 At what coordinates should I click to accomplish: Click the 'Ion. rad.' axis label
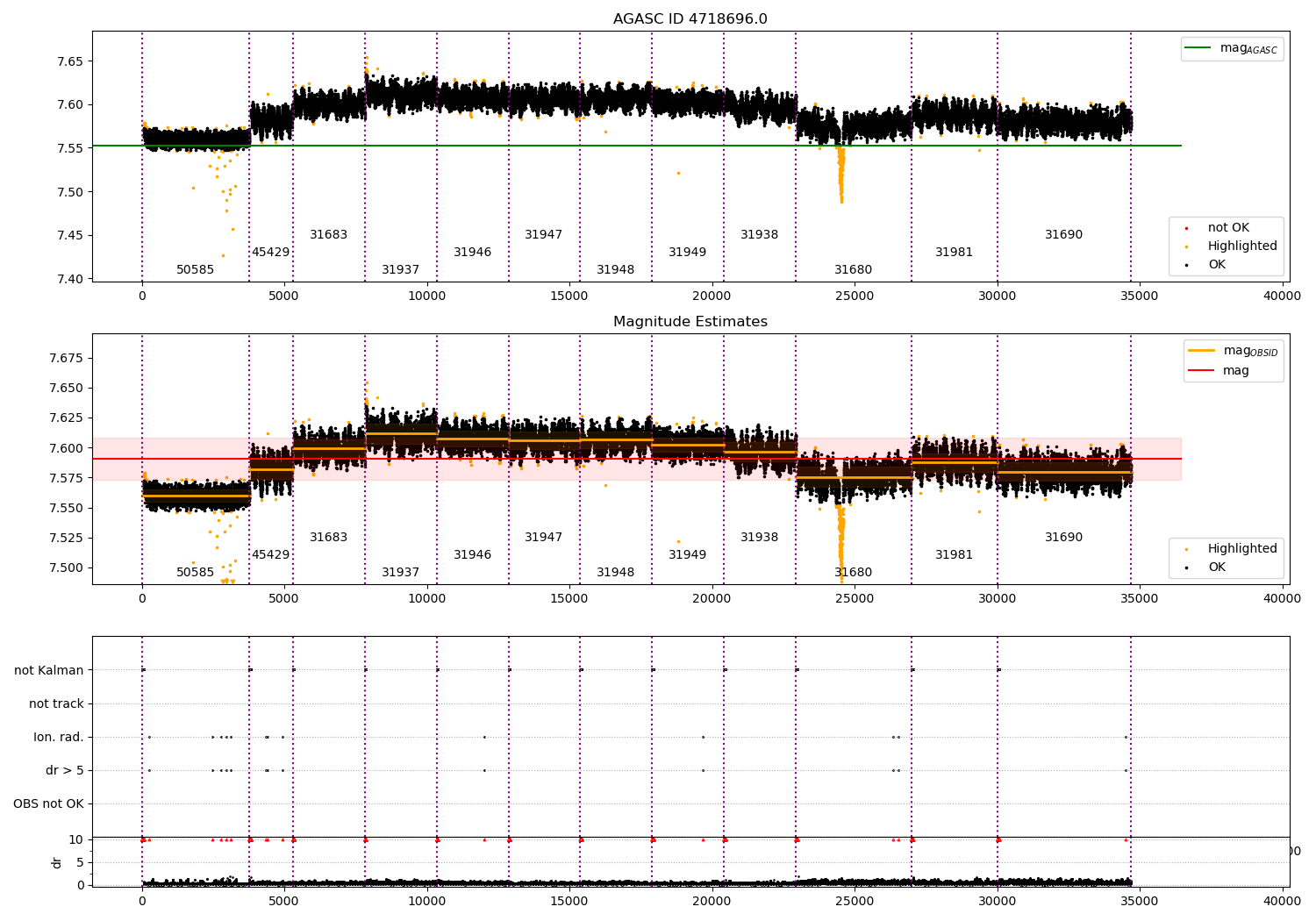coord(59,737)
